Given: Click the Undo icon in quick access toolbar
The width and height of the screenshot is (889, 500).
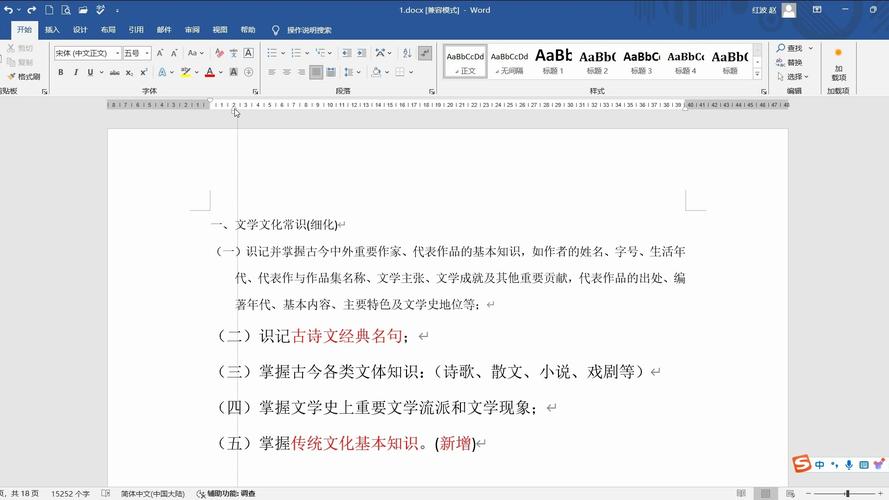Looking at the screenshot, I should point(8,10).
